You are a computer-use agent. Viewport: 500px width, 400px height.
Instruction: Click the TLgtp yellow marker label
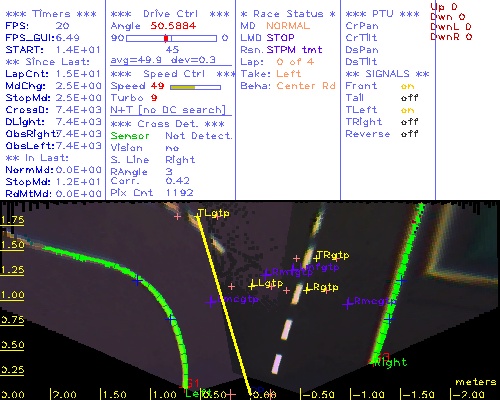(x=214, y=213)
